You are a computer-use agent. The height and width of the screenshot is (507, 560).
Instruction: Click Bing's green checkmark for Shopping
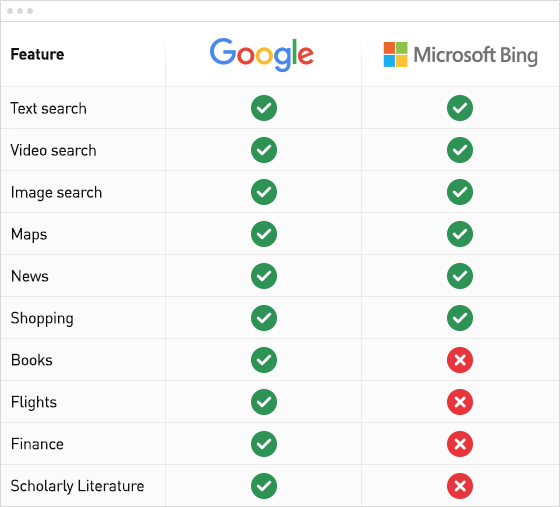[460, 318]
